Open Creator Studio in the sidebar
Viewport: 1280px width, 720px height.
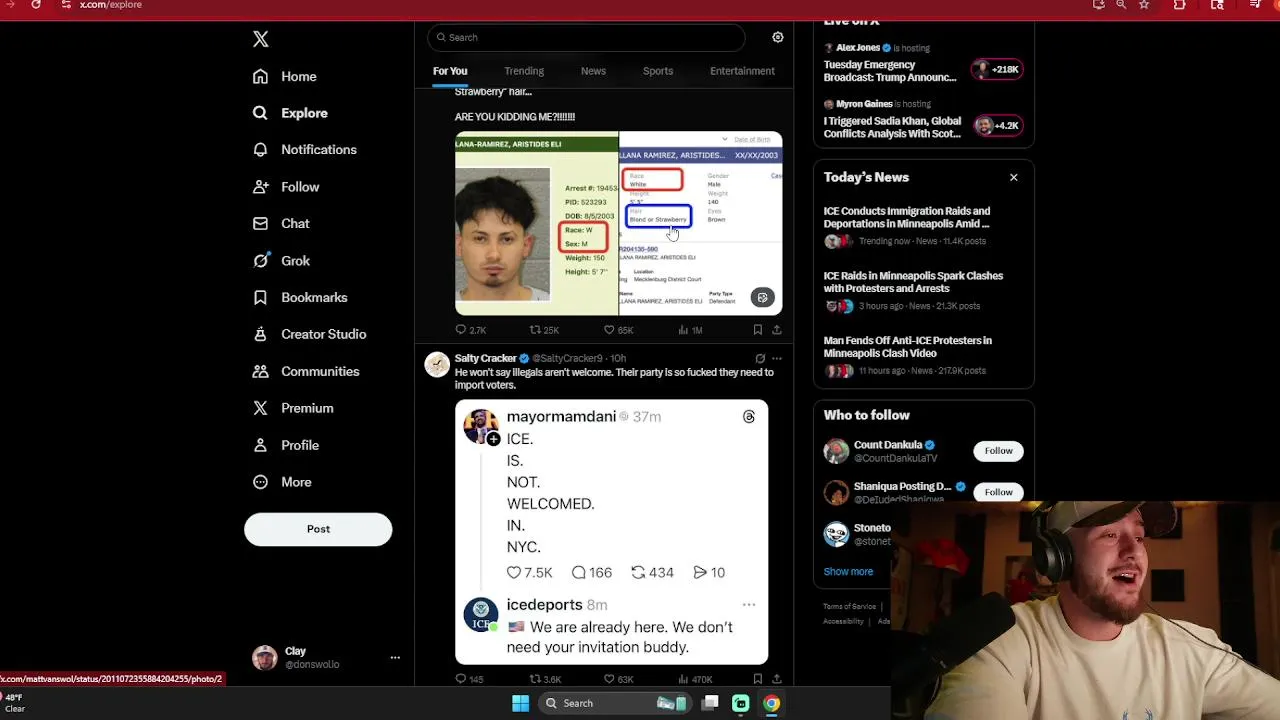309,334
